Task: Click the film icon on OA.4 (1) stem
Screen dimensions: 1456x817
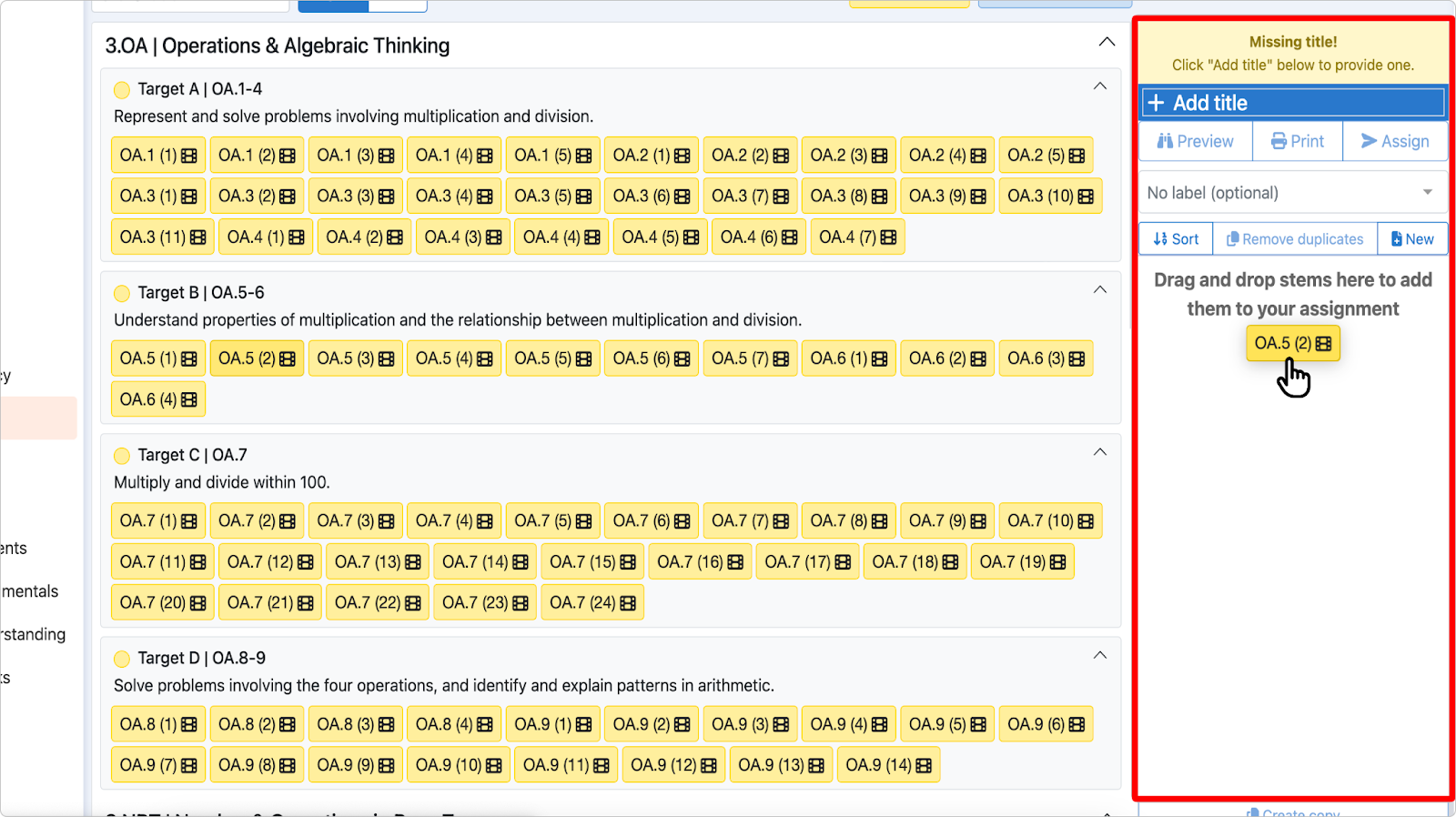Action: coord(297,237)
